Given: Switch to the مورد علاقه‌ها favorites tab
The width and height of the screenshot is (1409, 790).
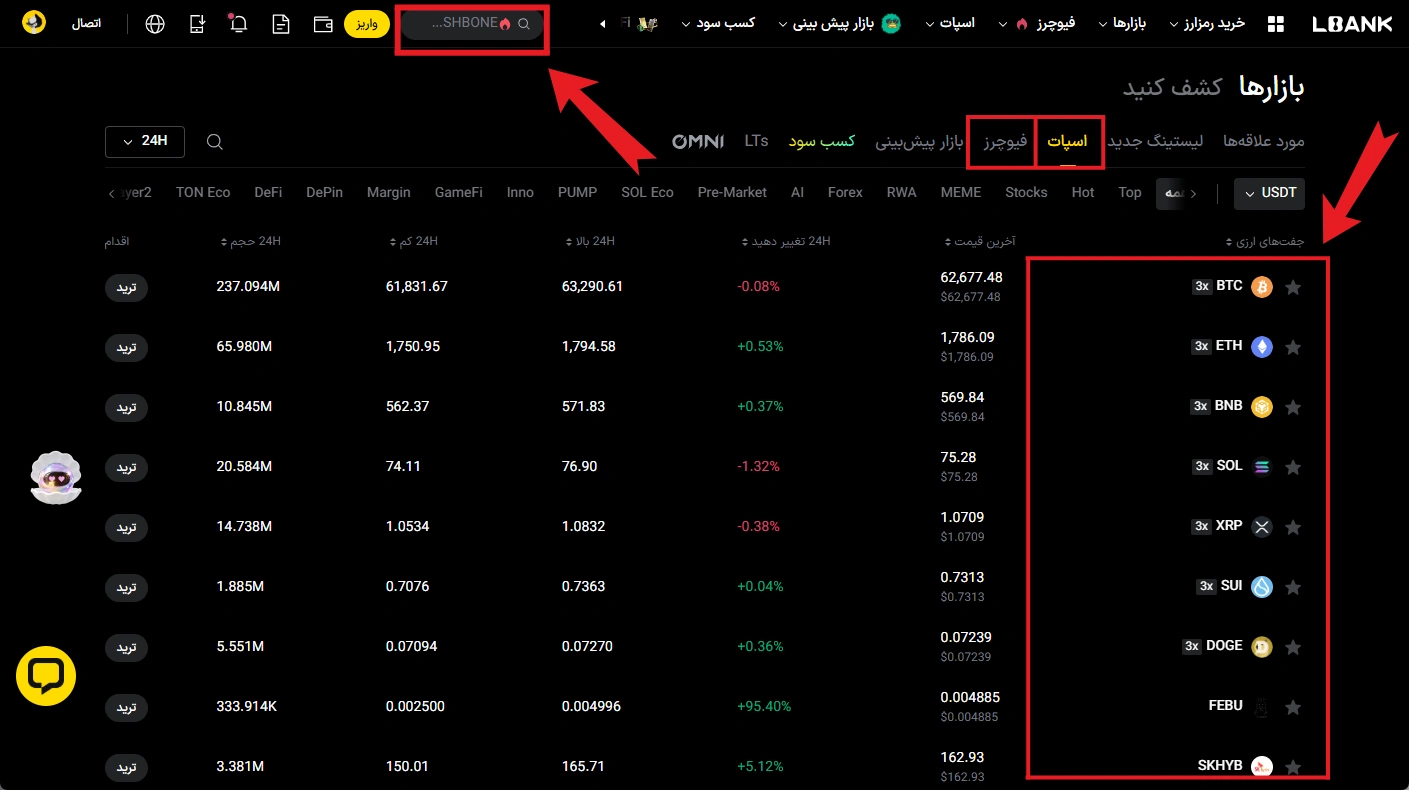Looking at the screenshot, I should (1264, 141).
